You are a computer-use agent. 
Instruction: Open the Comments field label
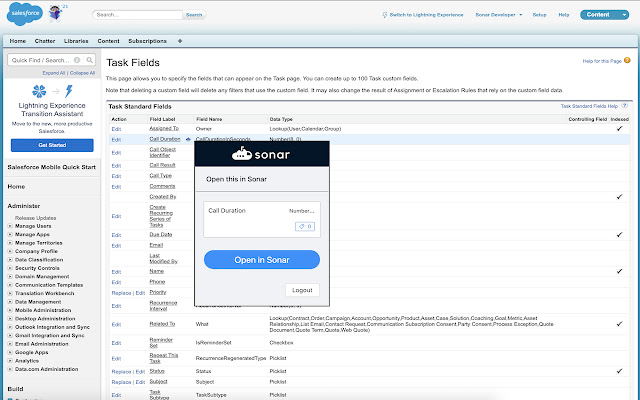tap(162, 186)
